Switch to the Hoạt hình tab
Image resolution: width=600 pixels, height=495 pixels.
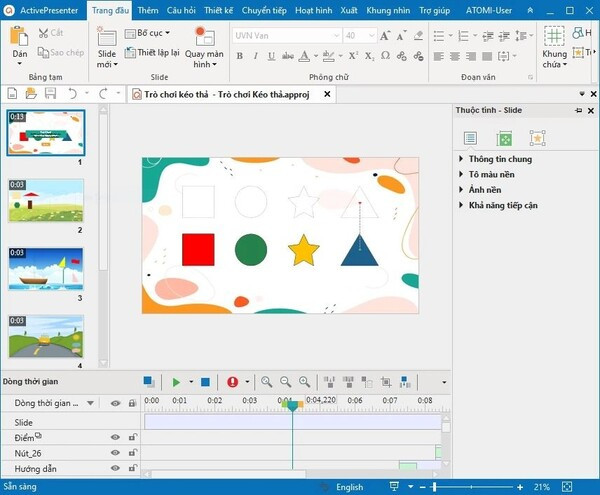tap(313, 10)
